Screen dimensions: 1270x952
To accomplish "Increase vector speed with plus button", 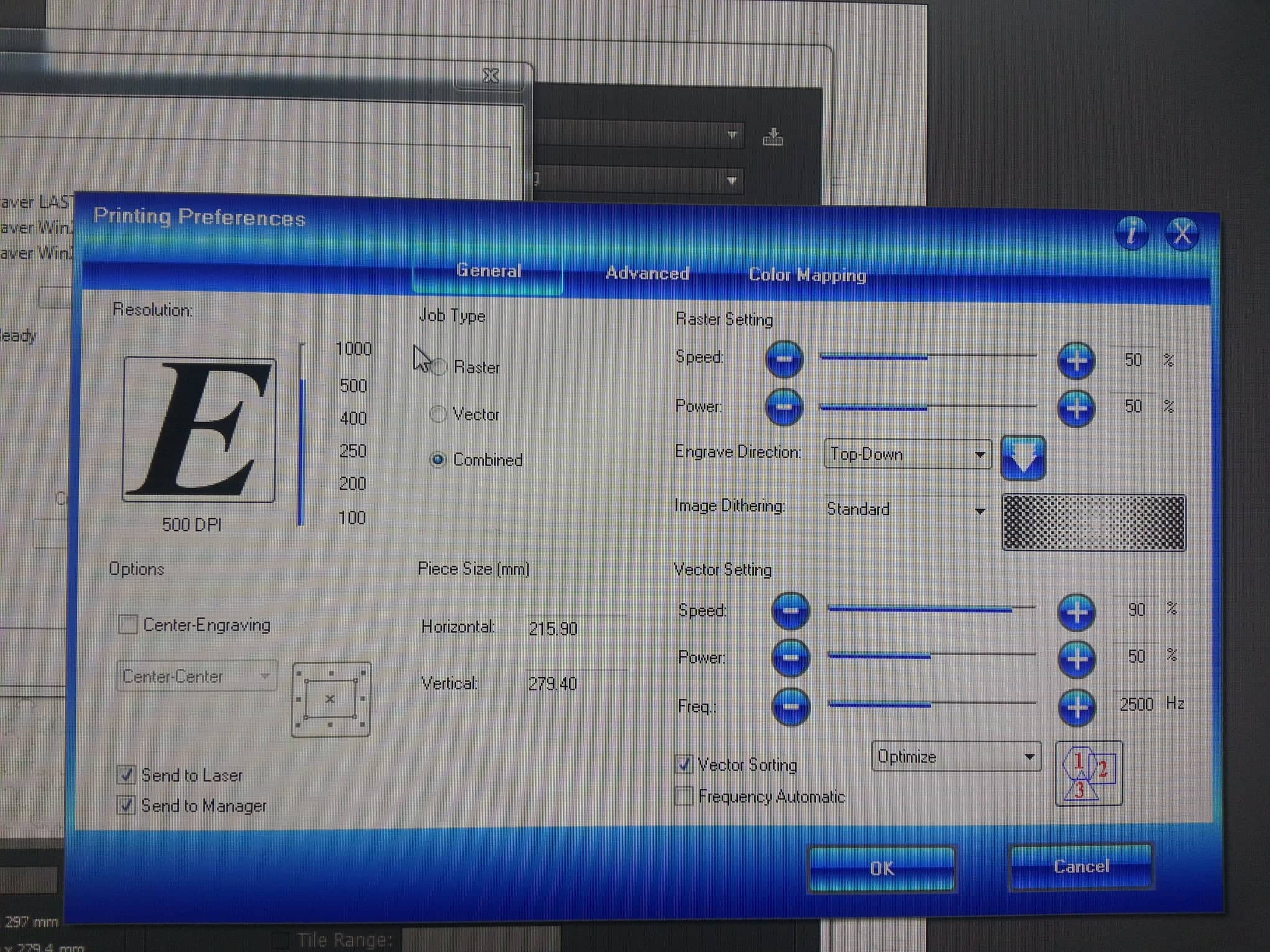I will click(x=1077, y=612).
